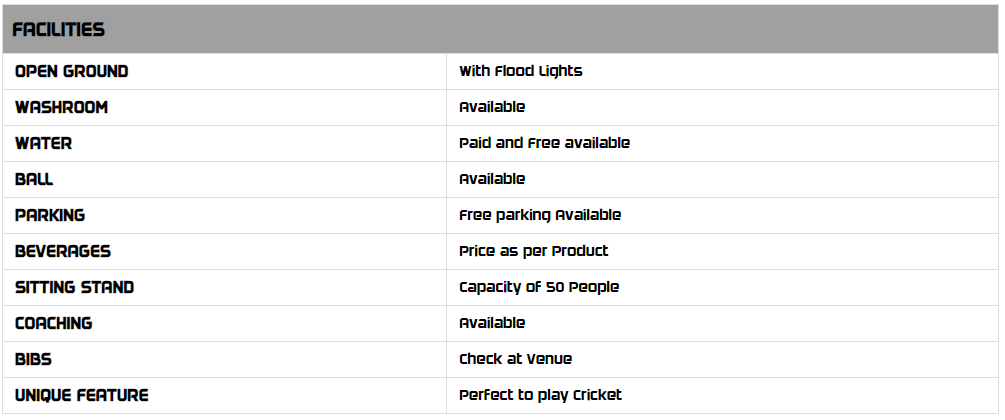Select the WATER row label
The width and height of the screenshot is (1005, 420).
coord(43,144)
